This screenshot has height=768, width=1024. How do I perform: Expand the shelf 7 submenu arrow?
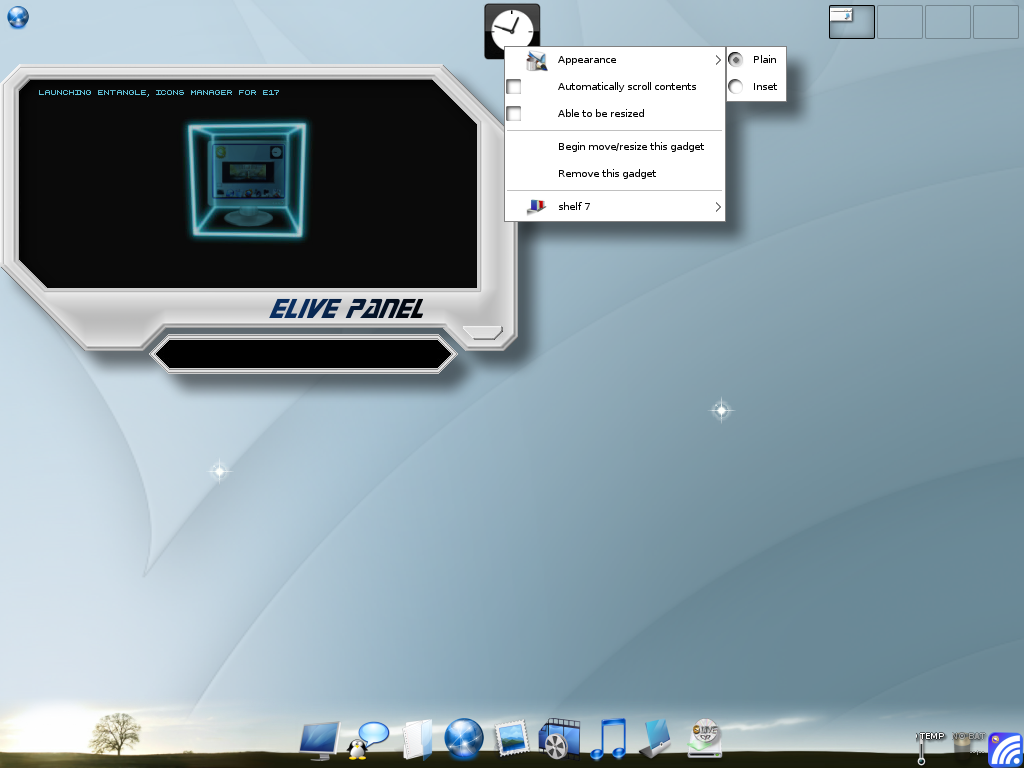click(x=718, y=207)
